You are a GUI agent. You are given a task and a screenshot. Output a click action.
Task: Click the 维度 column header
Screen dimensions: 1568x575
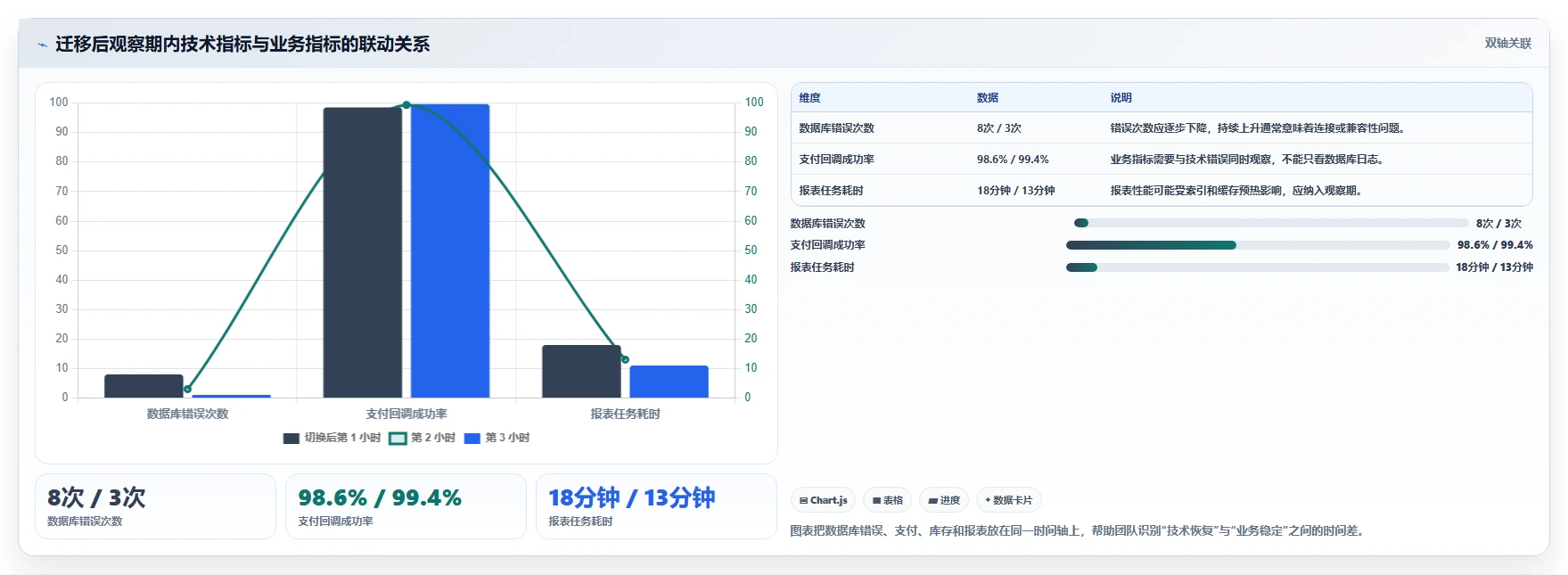point(809,98)
